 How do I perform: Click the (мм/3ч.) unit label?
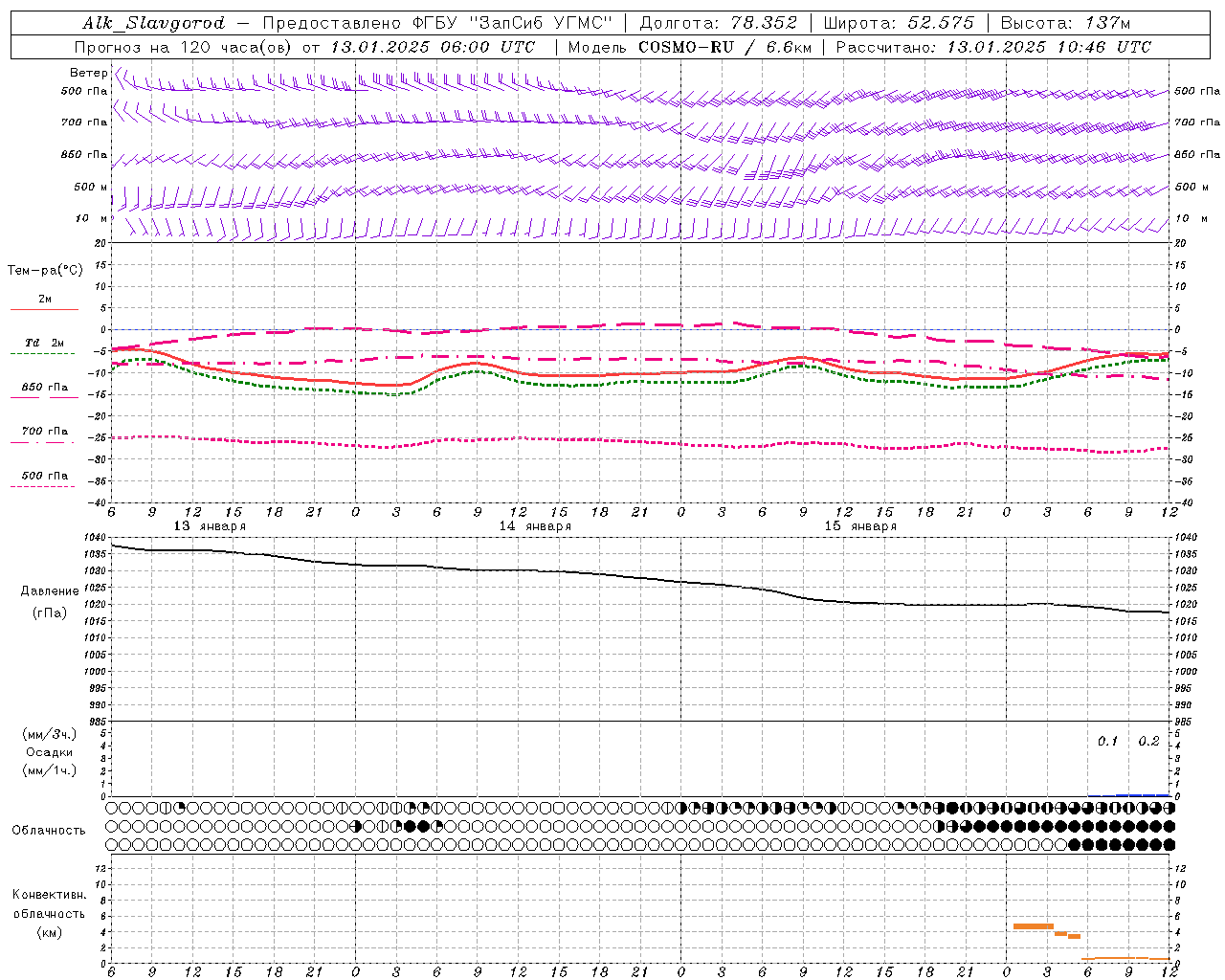click(49, 735)
